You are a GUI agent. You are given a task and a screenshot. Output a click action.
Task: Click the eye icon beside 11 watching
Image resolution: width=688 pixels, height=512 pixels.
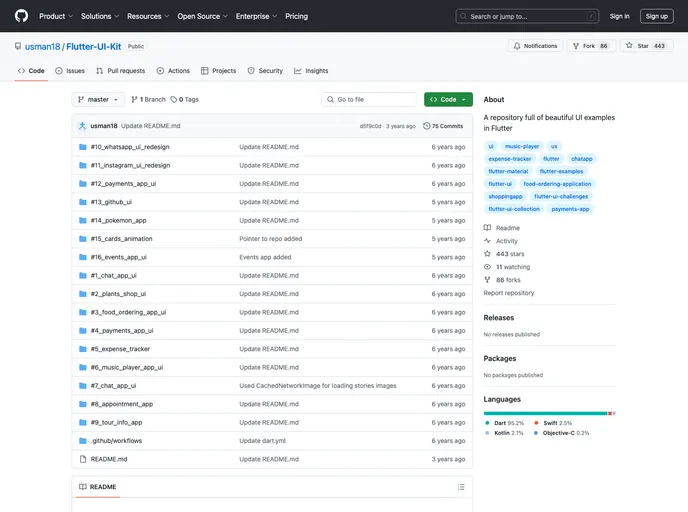[487, 267]
